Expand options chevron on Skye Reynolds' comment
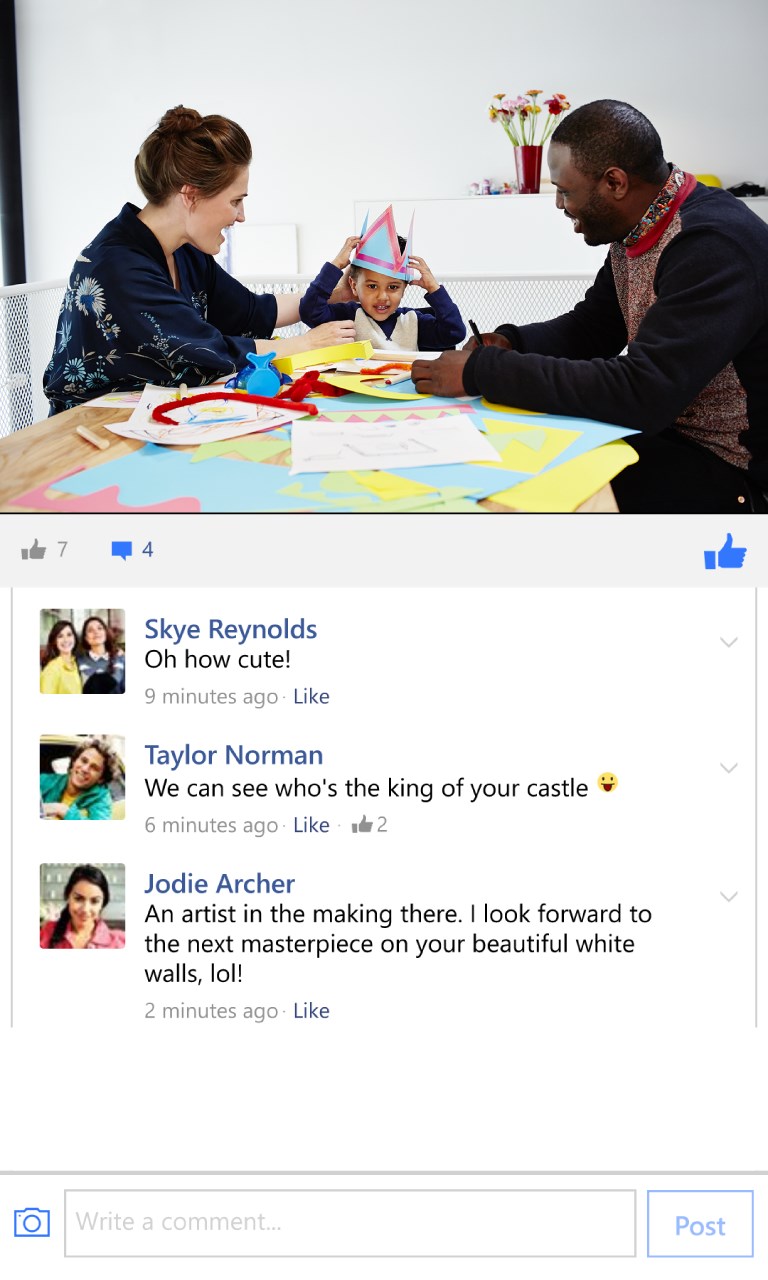Image resolution: width=768 pixels, height=1280 pixels. 729,642
